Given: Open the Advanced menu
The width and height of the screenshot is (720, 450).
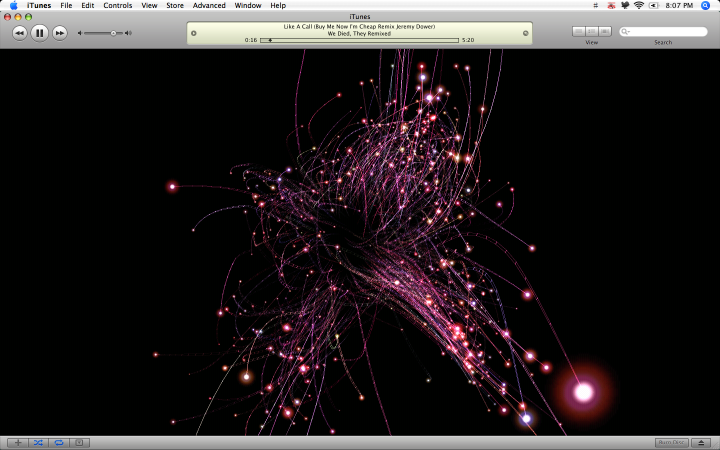Looking at the screenshot, I should [209, 6].
